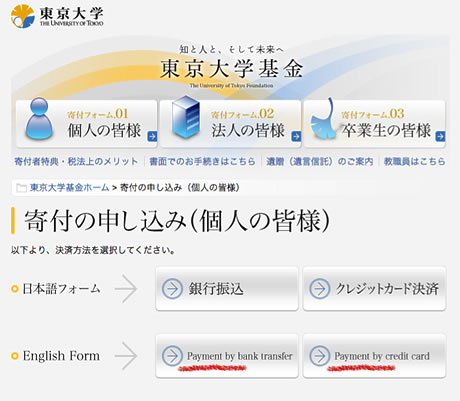The image size is (460, 401).
Task: Open the 寄付フォーム.01 個人の皆様 form
Action: (x=86, y=124)
